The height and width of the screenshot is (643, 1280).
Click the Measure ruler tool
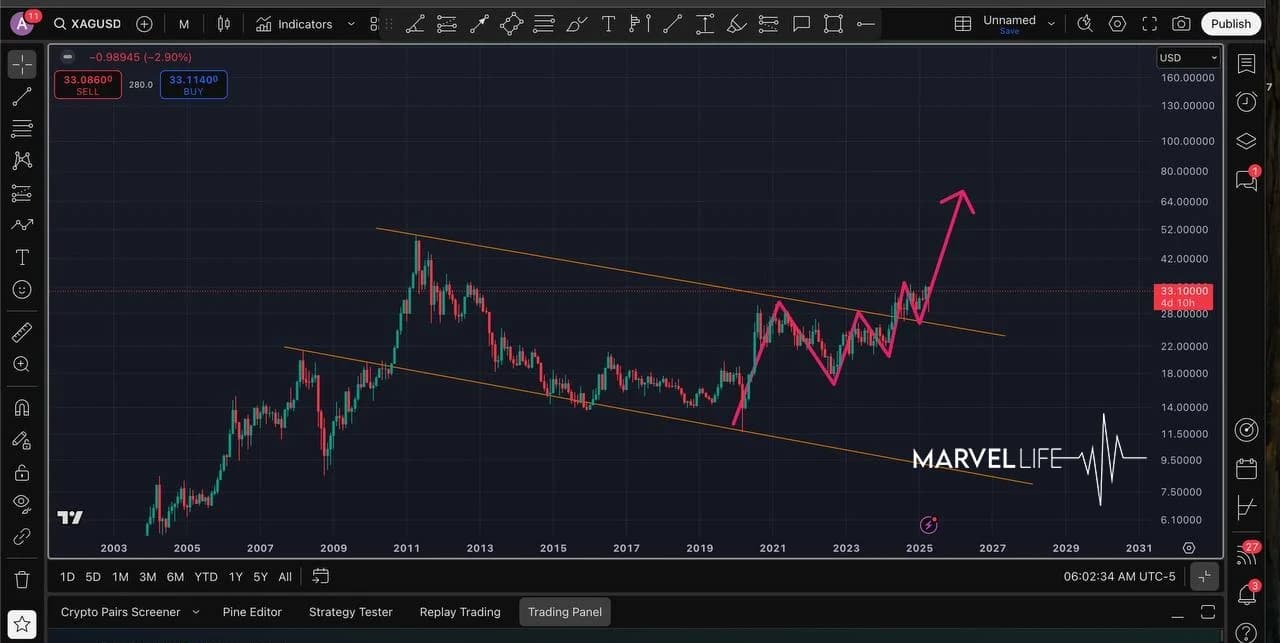tap(21, 332)
